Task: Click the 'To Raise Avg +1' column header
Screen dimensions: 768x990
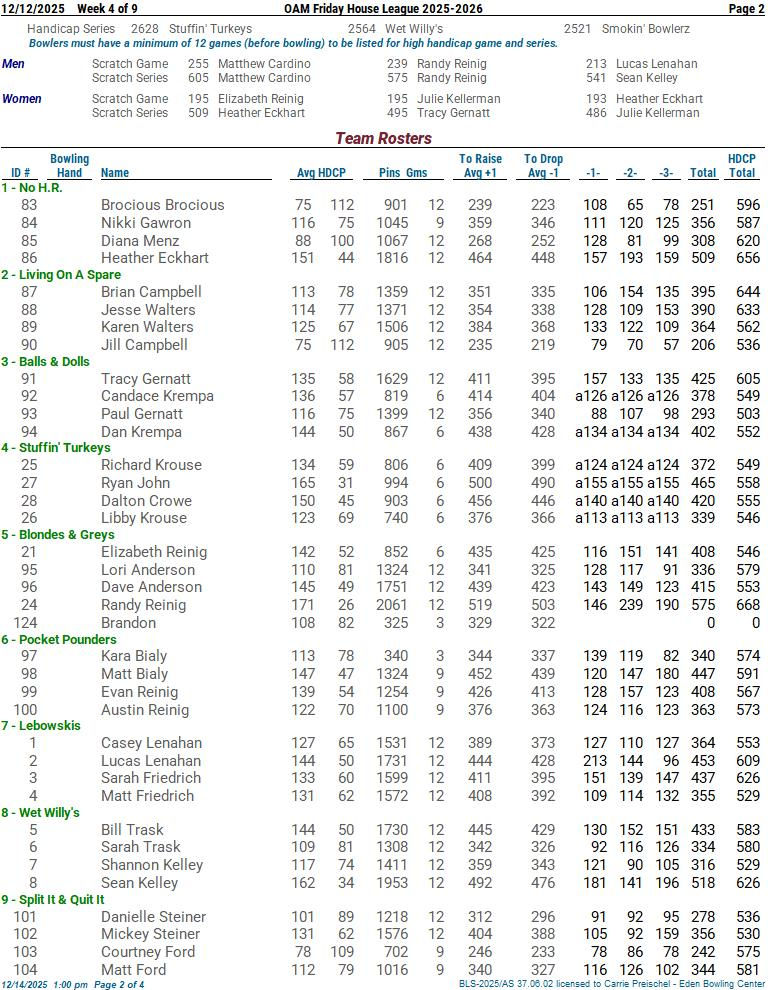Action: tap(480, 165)
